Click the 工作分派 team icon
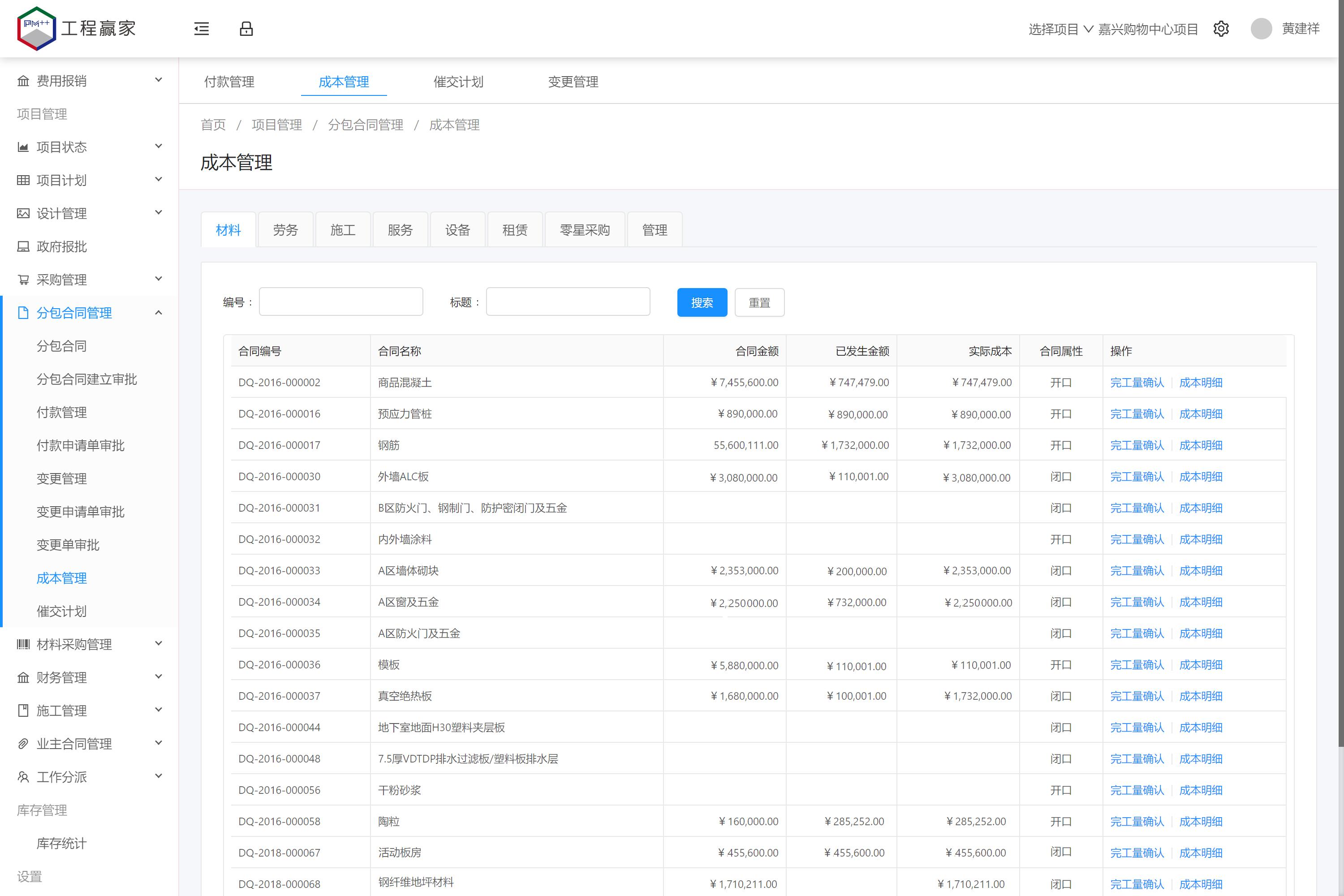The width and height of the screenshot is (1344, 896). 23,776
